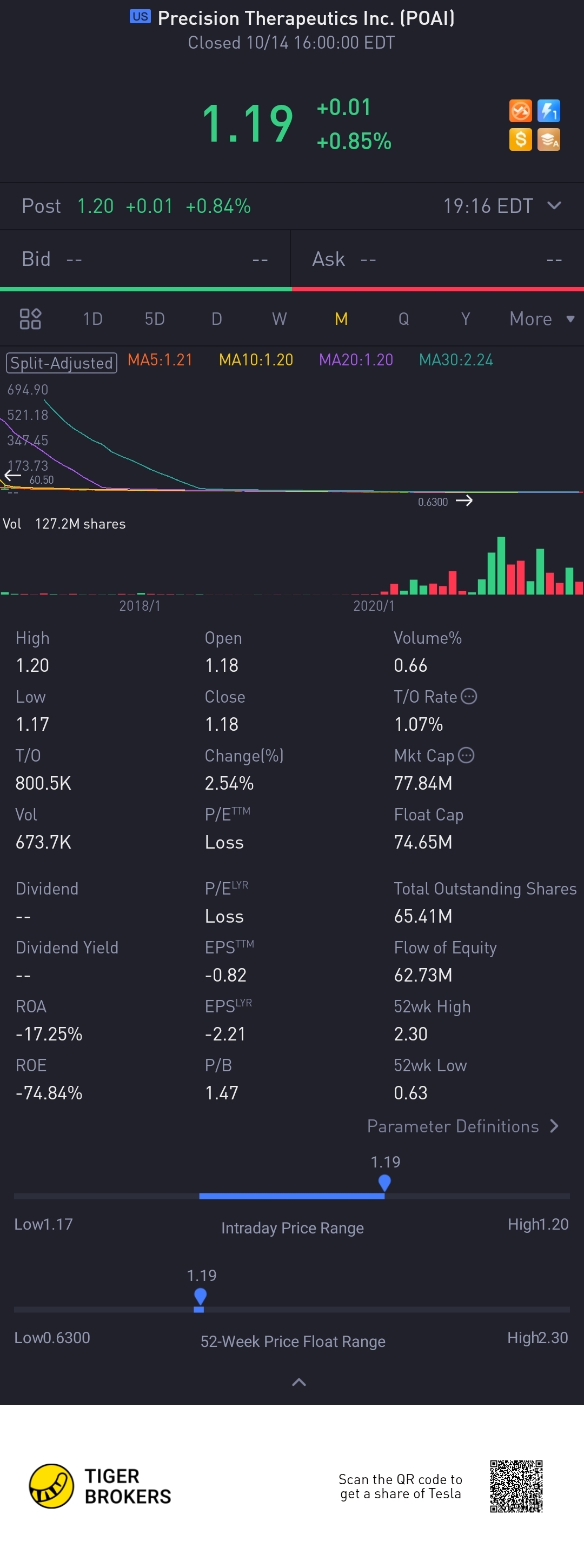Select the Y yearly chart tab

pyautogui.click(x=466, y=319)
